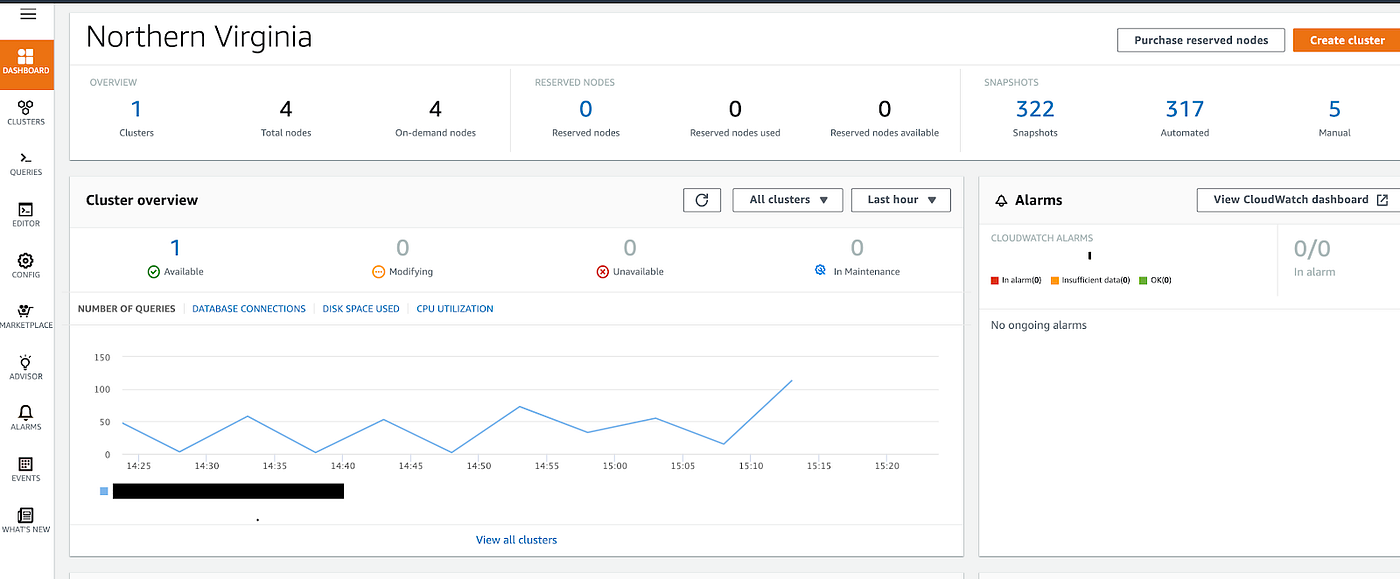Open the Last hour time range dropdown
The image size is (1400, 579).
900,200
